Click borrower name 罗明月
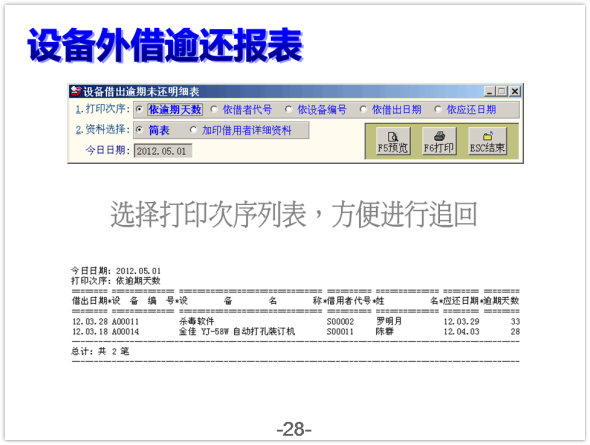This screenshot has width=590, height=445. click(x=389, y=321)
